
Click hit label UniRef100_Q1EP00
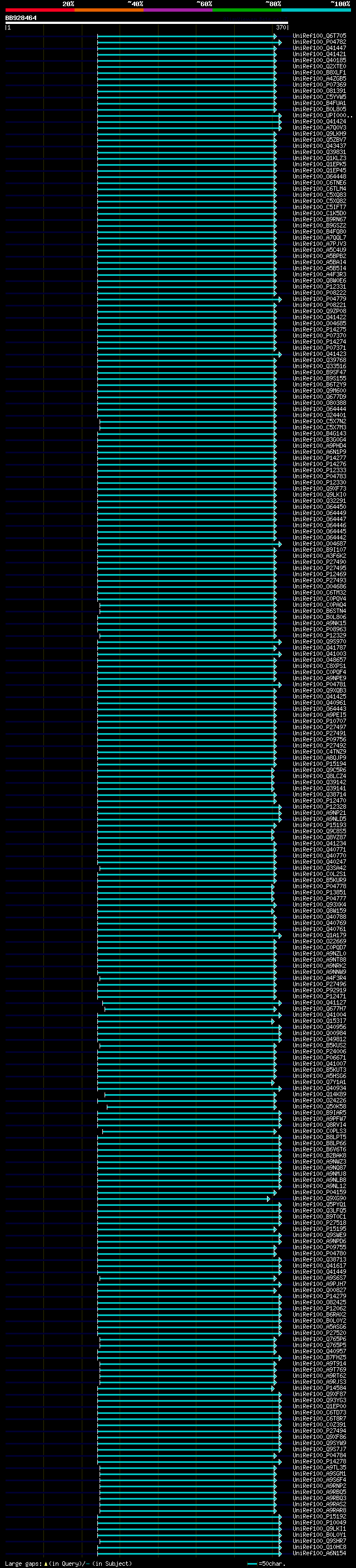[x=319, y=1406]
